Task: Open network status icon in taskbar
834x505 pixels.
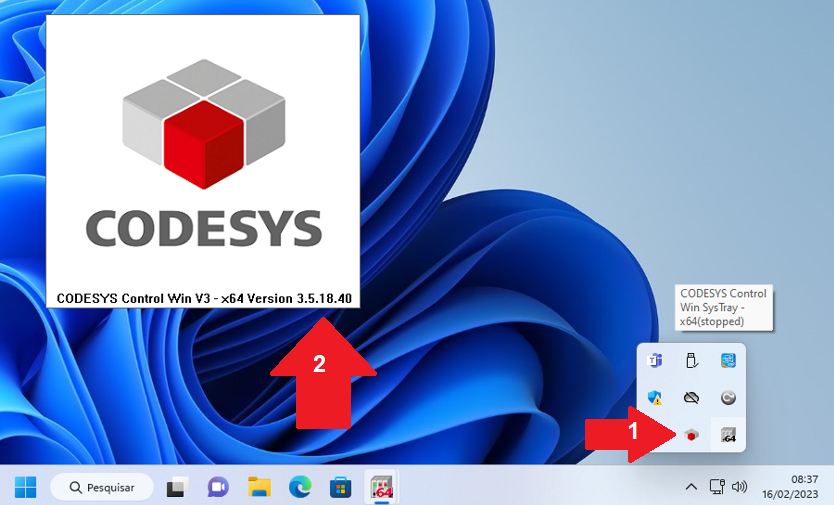Action: click(717, 486)
